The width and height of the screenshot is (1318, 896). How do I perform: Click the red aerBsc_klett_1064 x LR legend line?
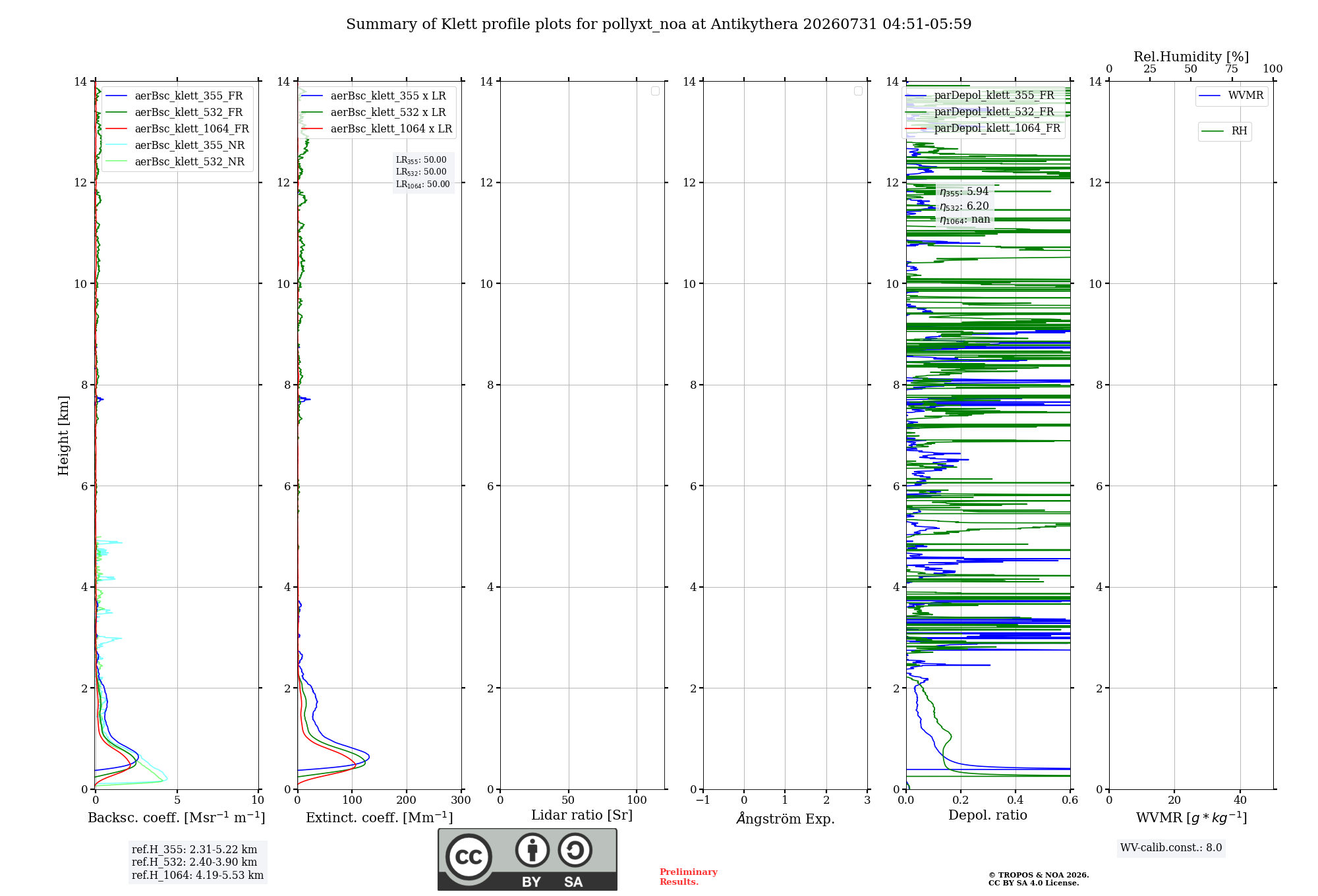(312, 129)
